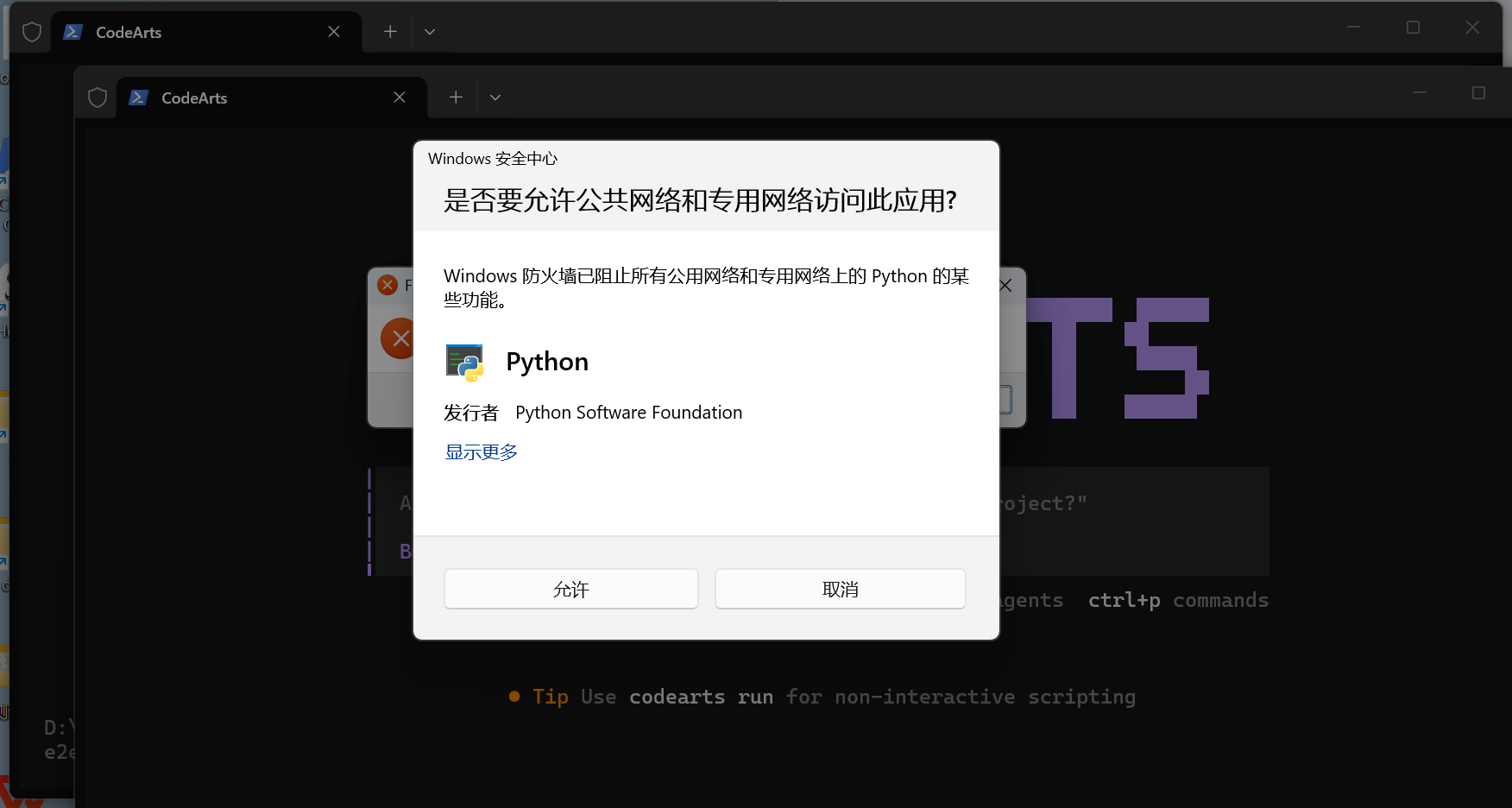Open new tab with plus in back window
Image resolution: width=1512 pixels, height=808 pixels.
[x=390, y=32]
